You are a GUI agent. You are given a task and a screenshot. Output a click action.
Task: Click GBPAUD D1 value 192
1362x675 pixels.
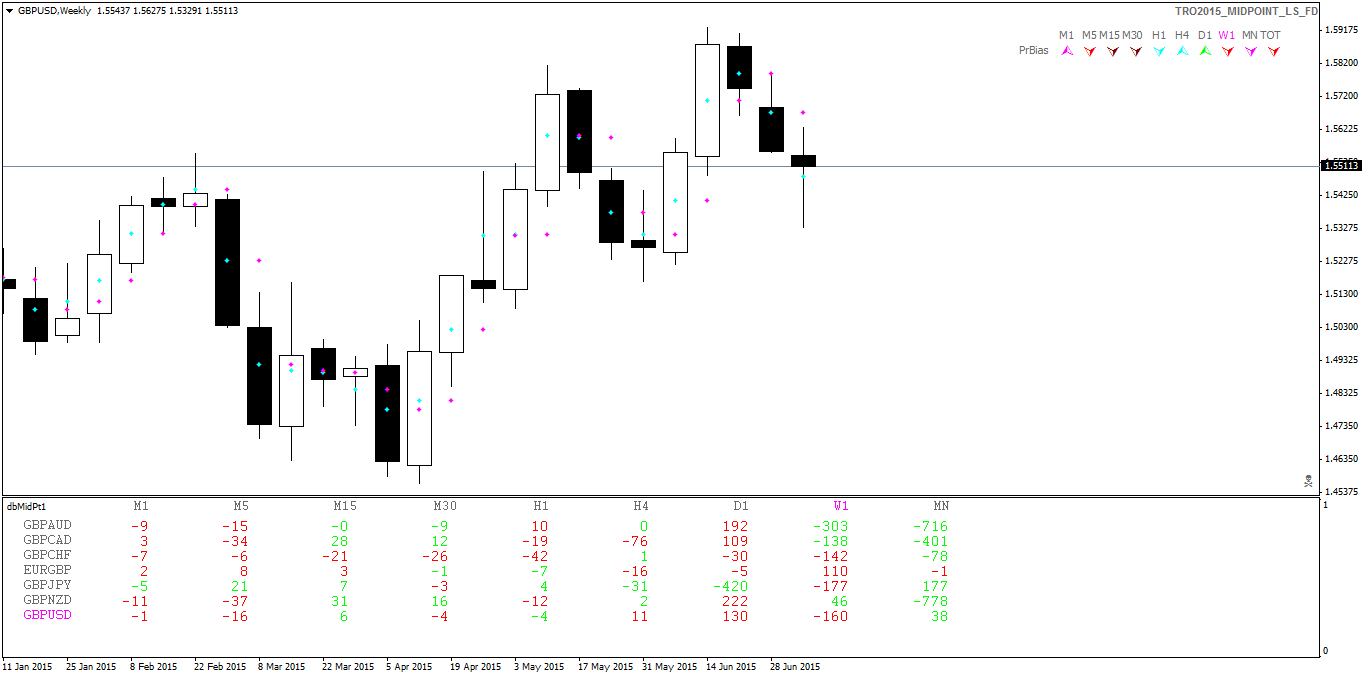click(735, 526)
